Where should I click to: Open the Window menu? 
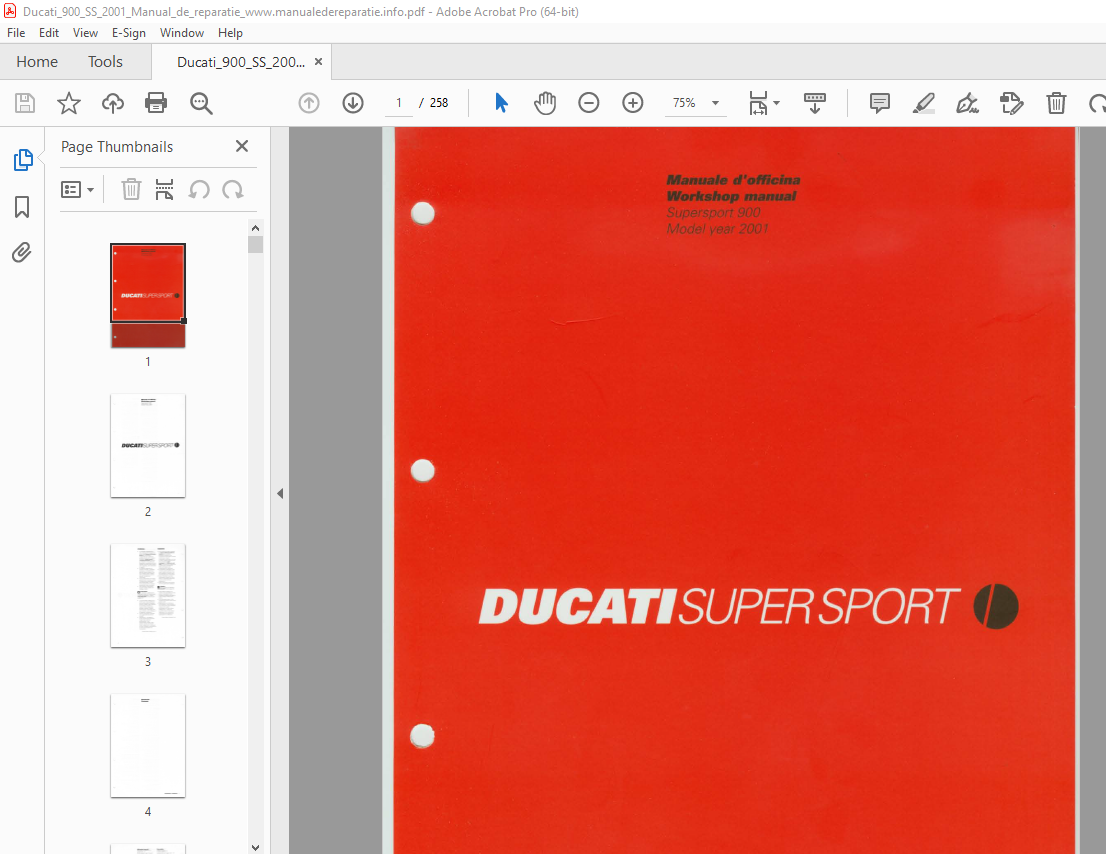click(x=182, y=32)
